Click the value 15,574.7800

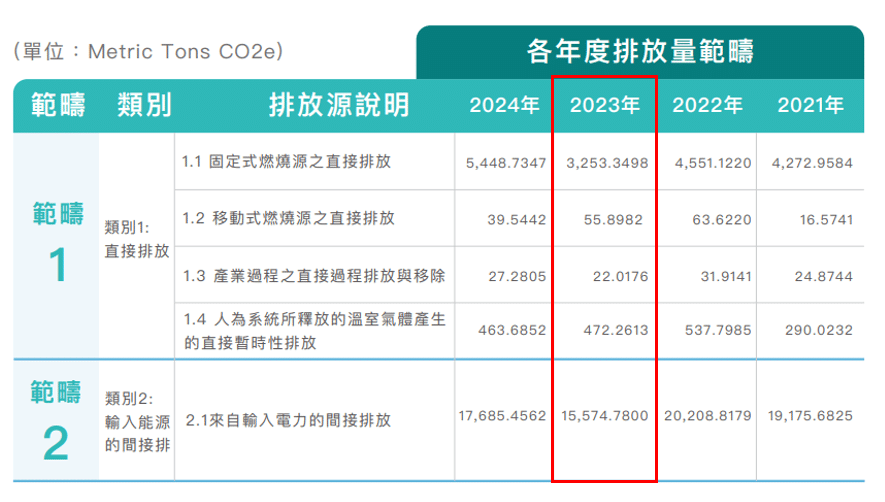point(604,416)
